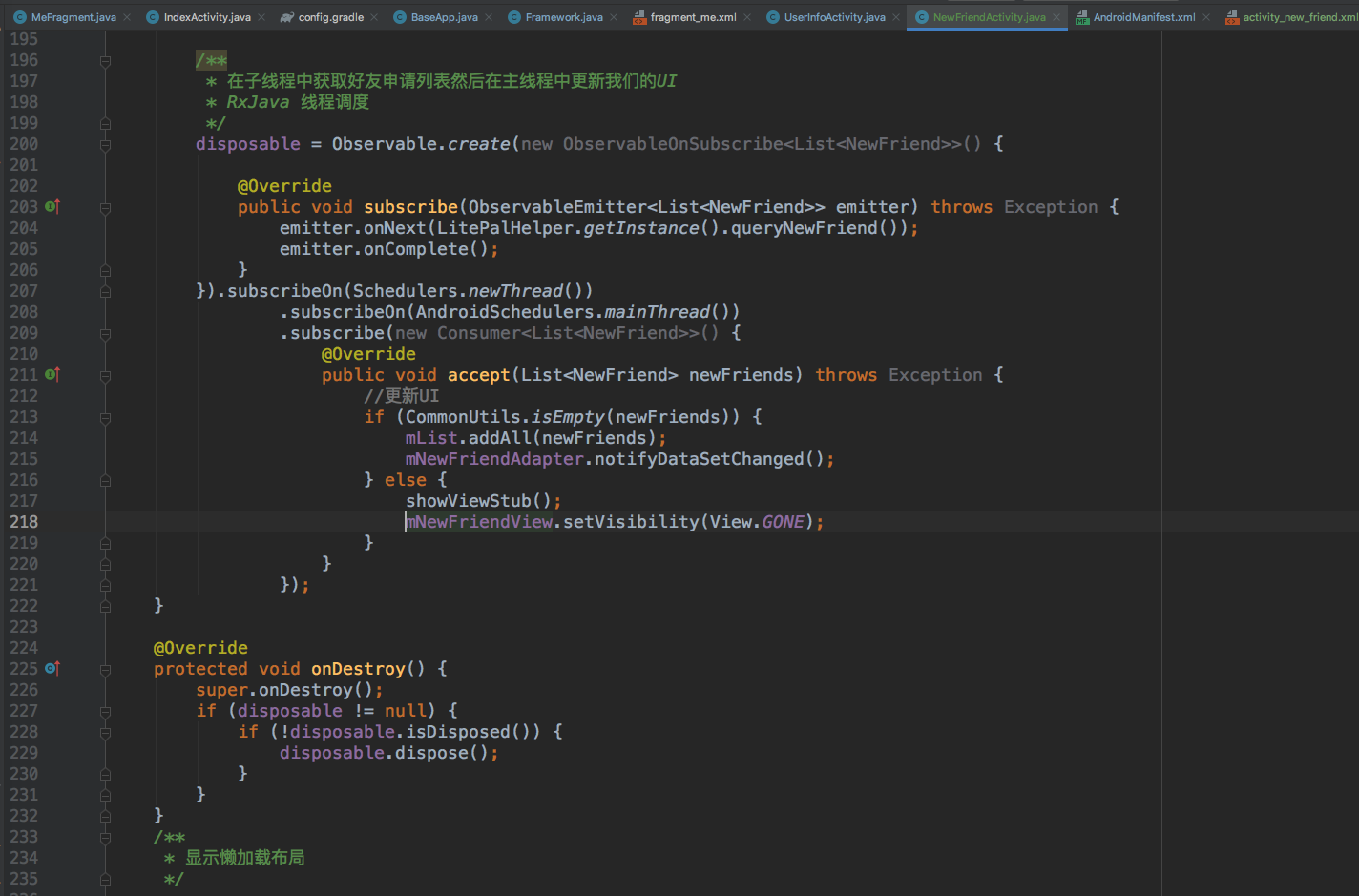Collapse the onDestroy method at line 225

pos(105,670)
